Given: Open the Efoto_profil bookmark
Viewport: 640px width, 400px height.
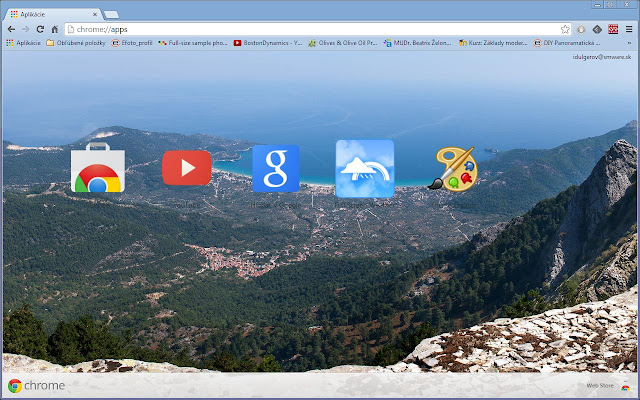Looking at the screenshot, I should point(132,43).
